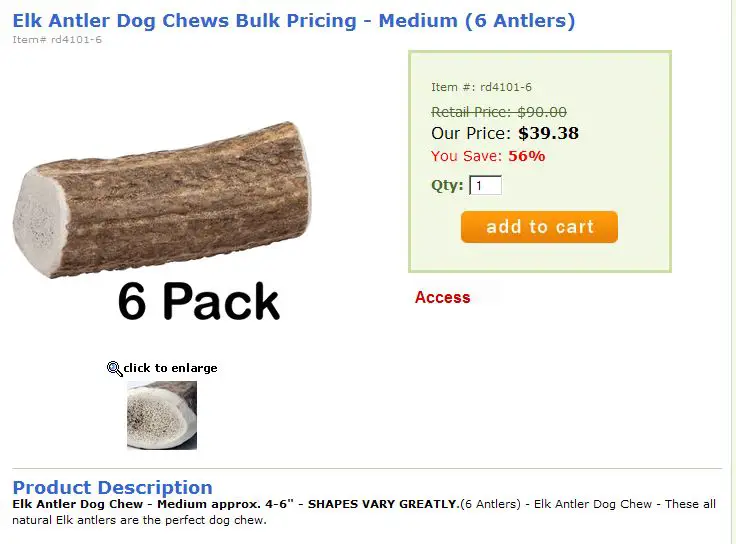
Task: Click the magnifying glass enlarge icon
Action: pos(115,368)
